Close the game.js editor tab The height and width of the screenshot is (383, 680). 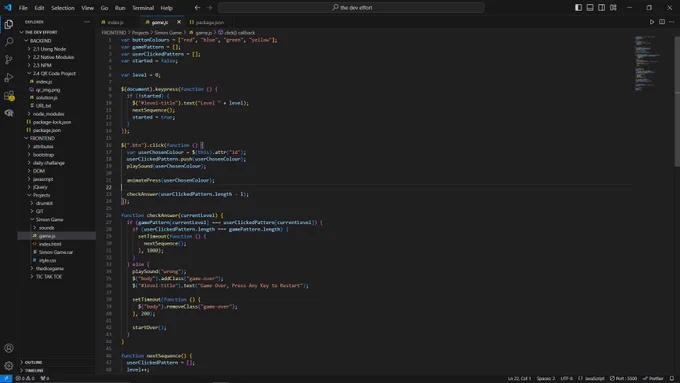coord(179,22)
